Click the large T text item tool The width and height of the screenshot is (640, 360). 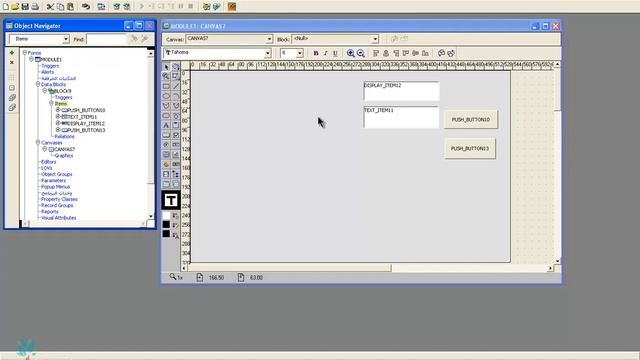pyautogui.click(x=171, y=200)
